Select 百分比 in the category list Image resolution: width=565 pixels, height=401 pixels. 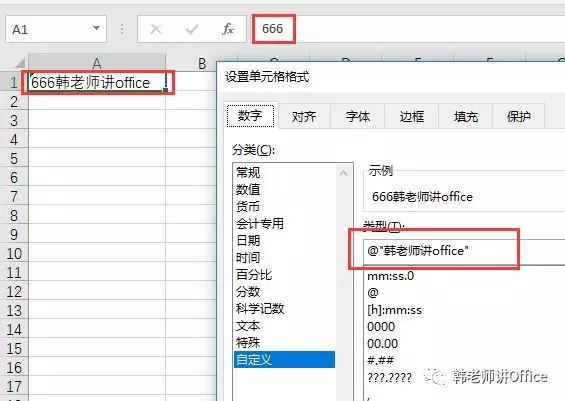(x=285, y=275)
